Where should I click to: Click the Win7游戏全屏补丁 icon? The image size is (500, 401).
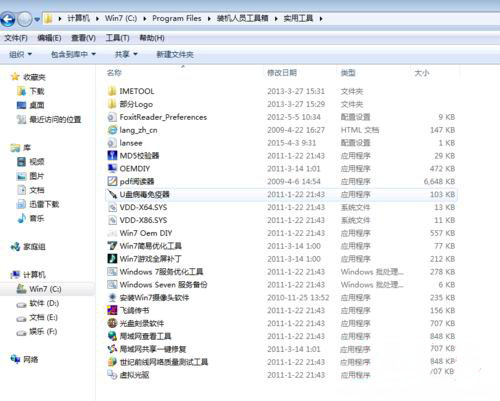click(x=112, y=259)
